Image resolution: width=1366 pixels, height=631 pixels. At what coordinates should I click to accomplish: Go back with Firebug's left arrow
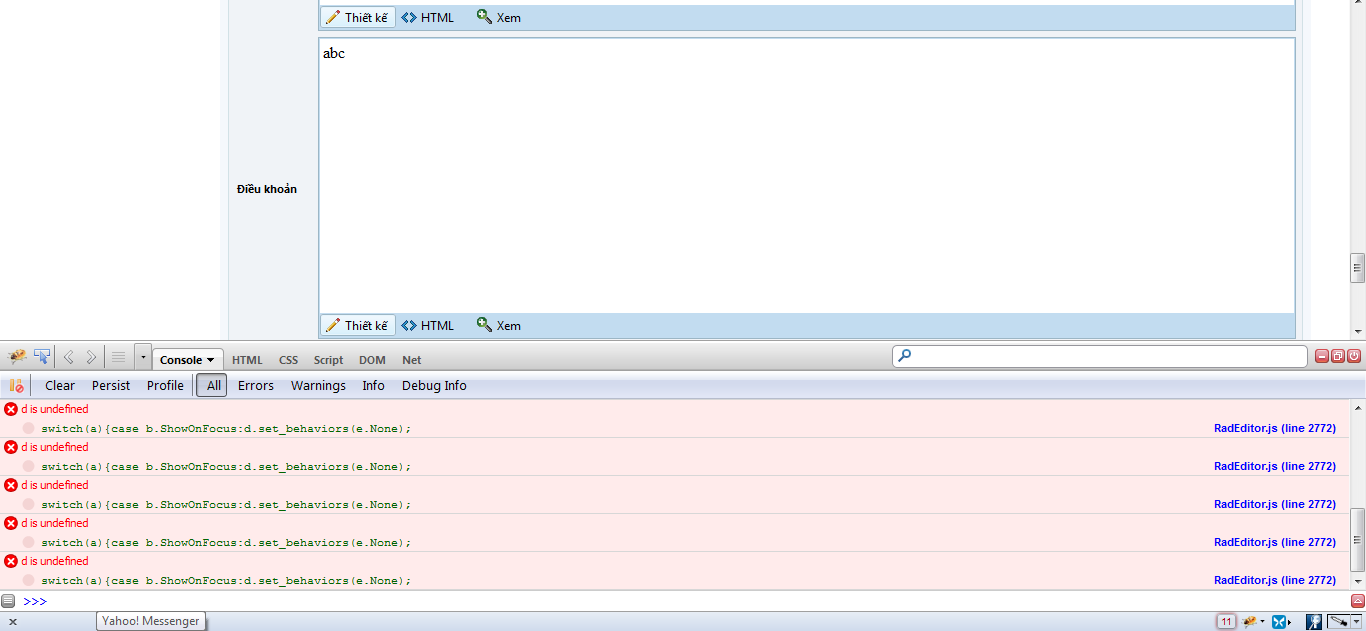69,357
